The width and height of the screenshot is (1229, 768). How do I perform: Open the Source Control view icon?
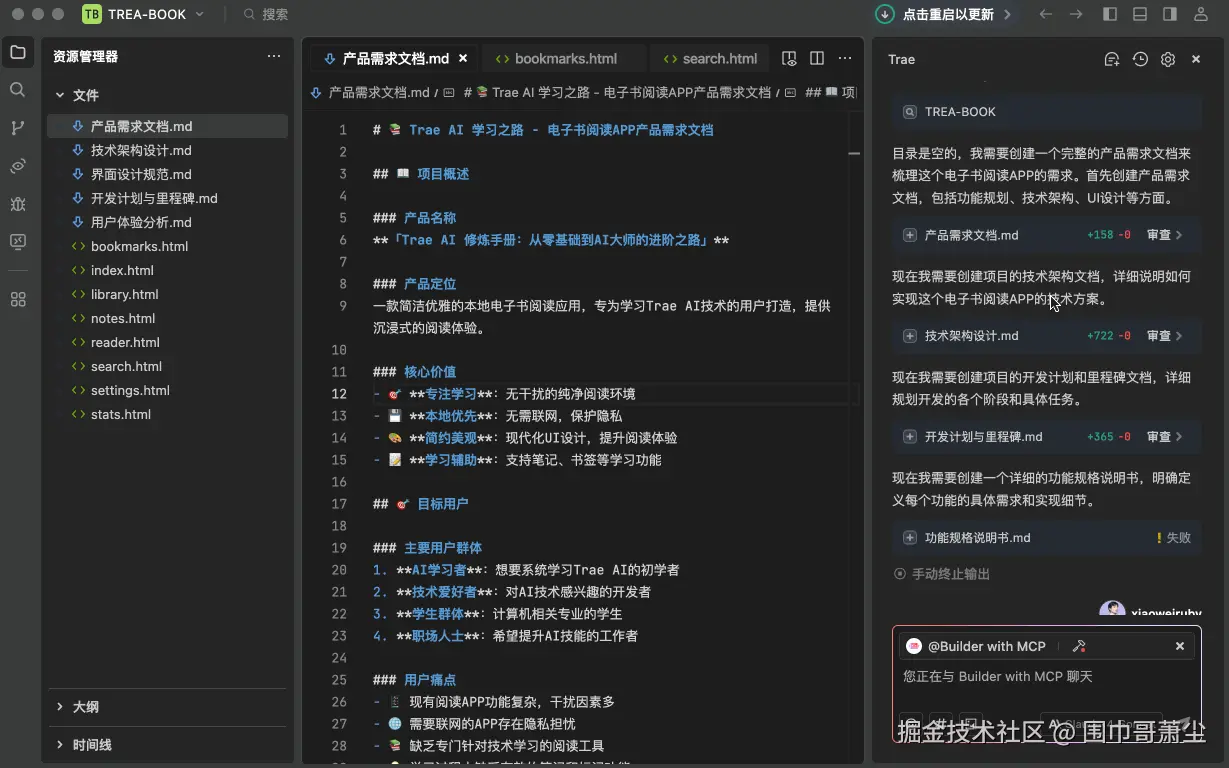coord(17,128)
